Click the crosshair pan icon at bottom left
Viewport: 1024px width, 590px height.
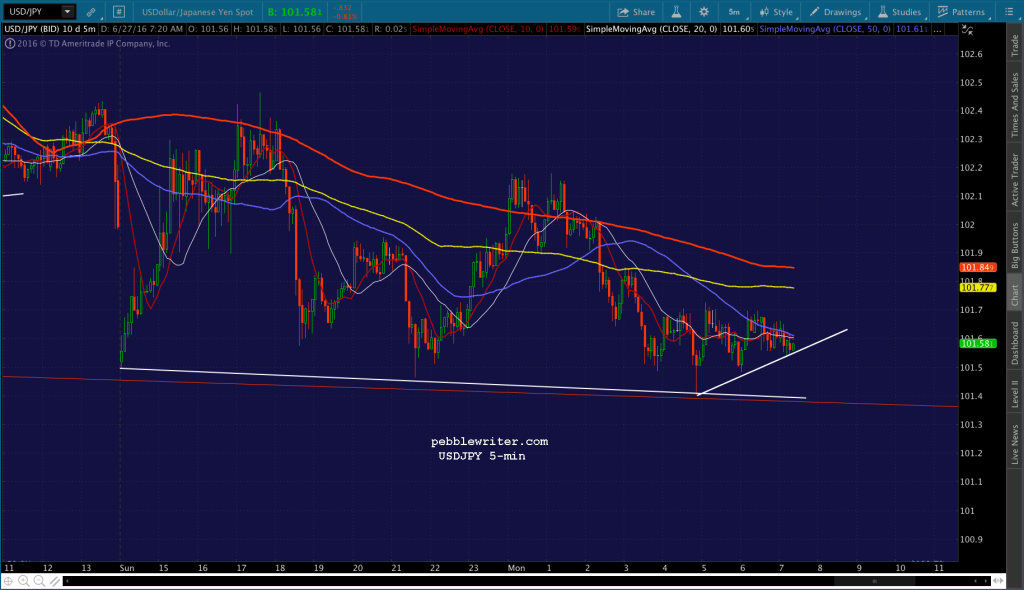(x=8, y=581)
